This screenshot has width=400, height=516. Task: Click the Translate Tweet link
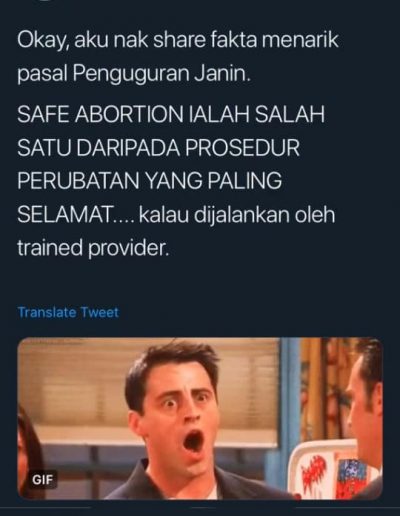(68, 313)
